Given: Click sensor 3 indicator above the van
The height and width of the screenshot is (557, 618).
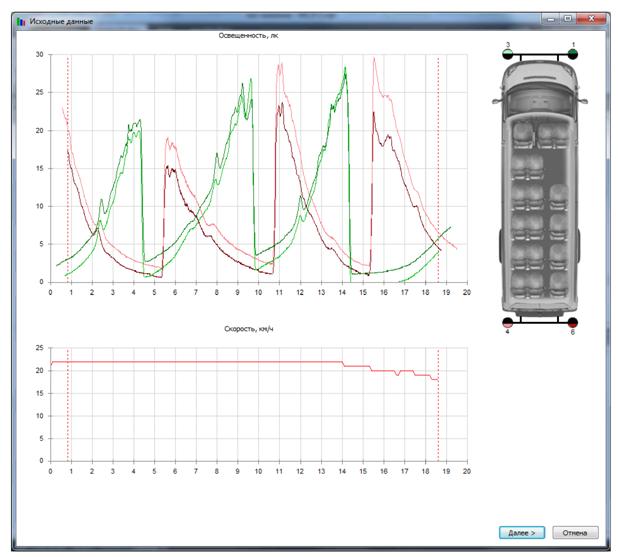Looking at the screenshot, I should click(508, 54).
